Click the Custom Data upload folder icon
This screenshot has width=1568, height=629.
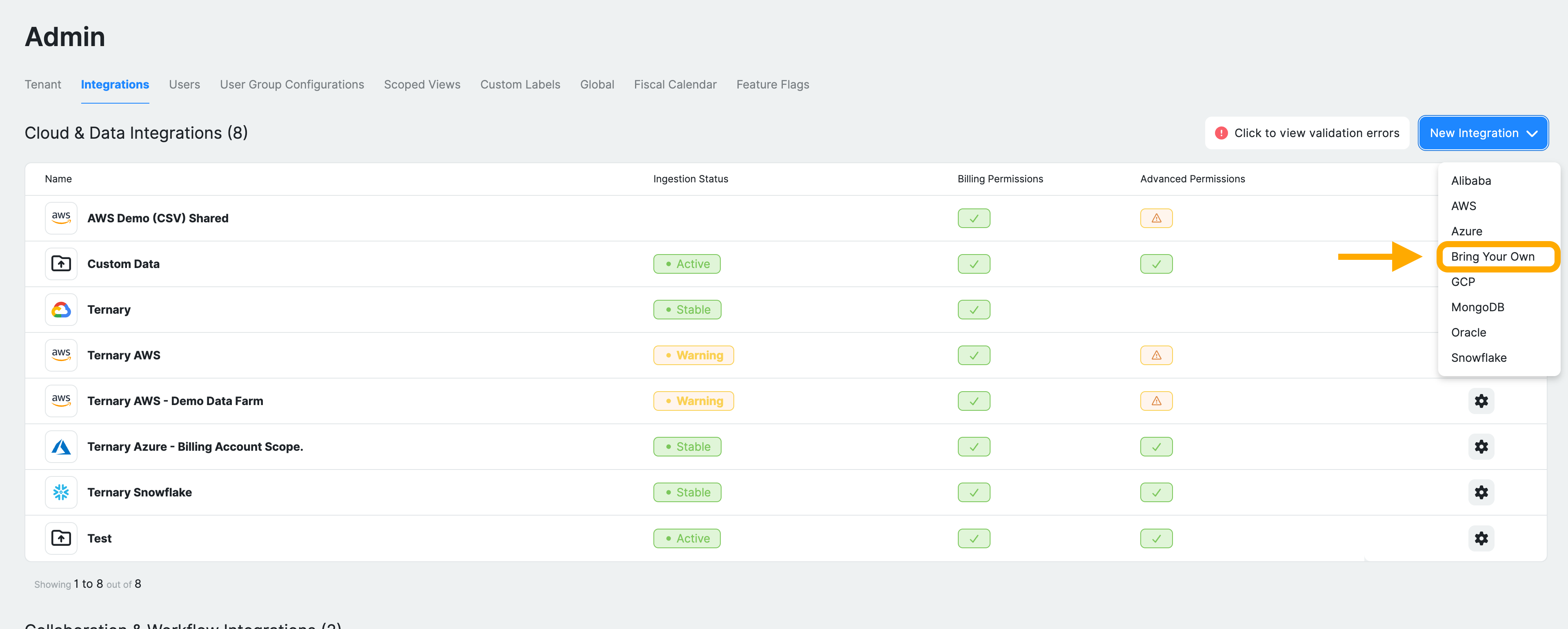click(x=61, y=264)
